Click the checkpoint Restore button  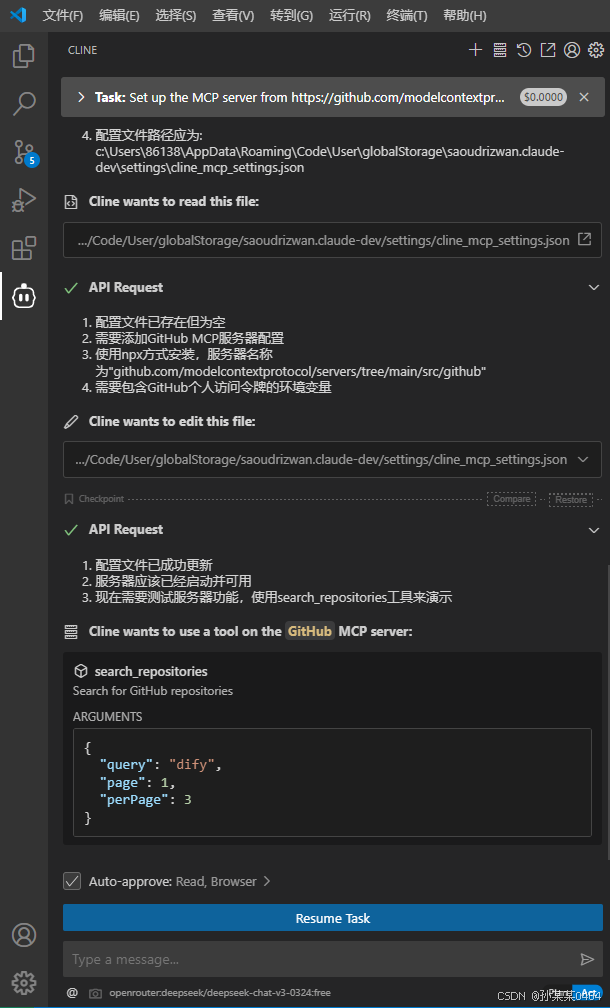click(571, 500)
